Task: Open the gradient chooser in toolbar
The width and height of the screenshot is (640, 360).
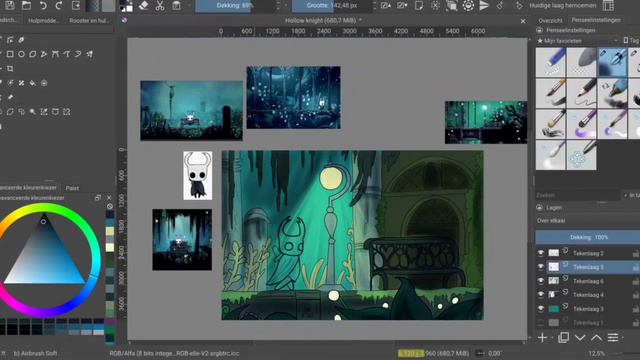Action: pyautogui.click(x=93, y=6)
